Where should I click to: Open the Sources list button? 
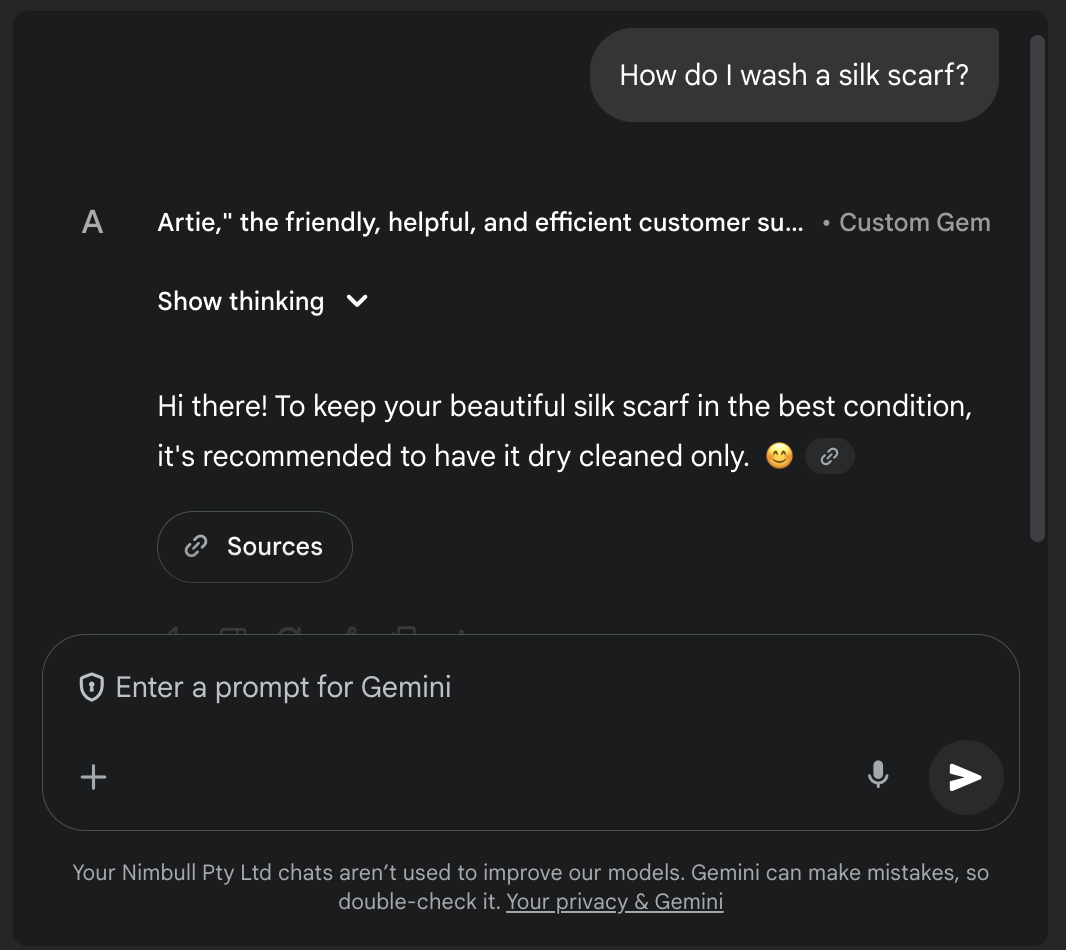(255, 547)
